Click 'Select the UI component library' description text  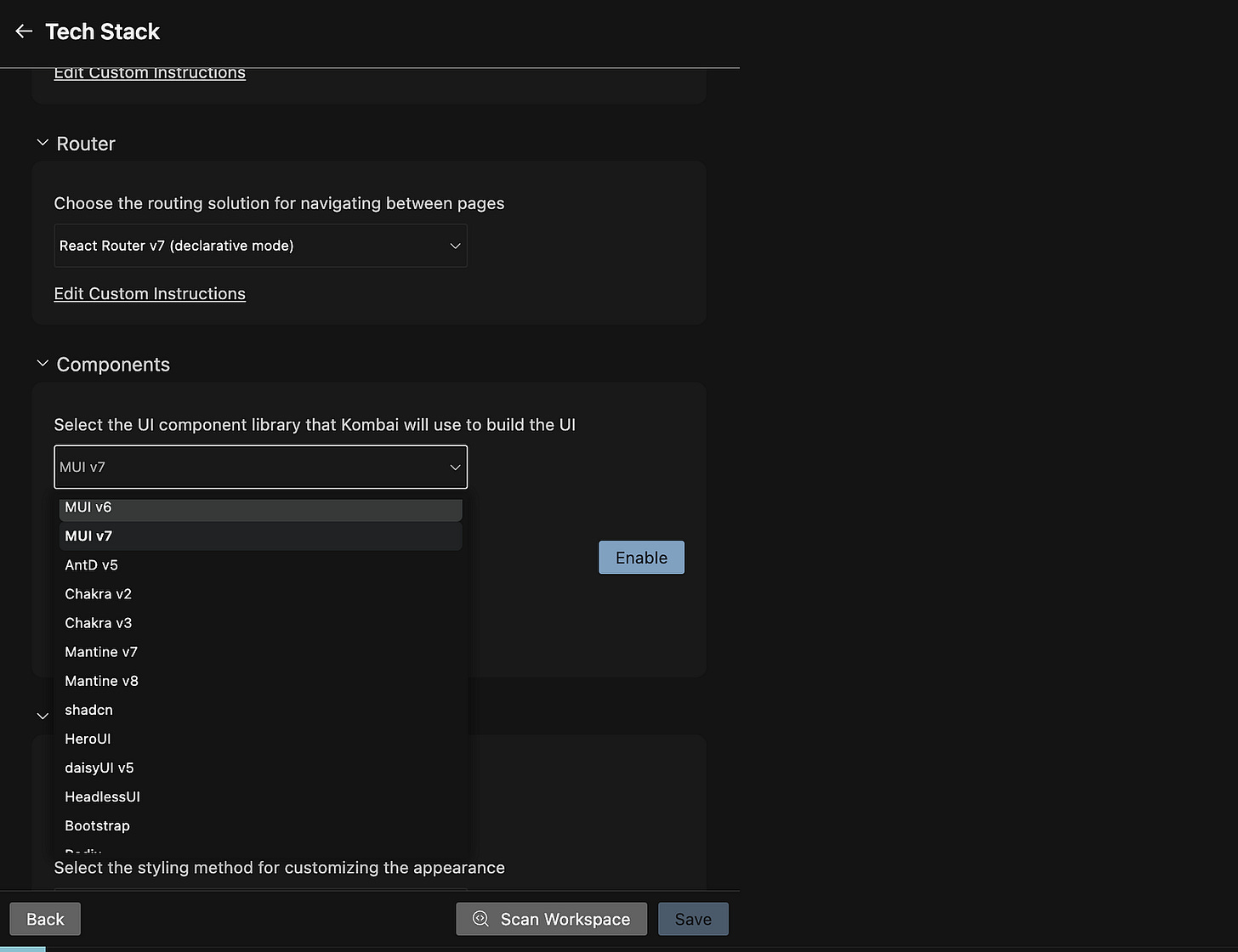click(x=315, y=424)
